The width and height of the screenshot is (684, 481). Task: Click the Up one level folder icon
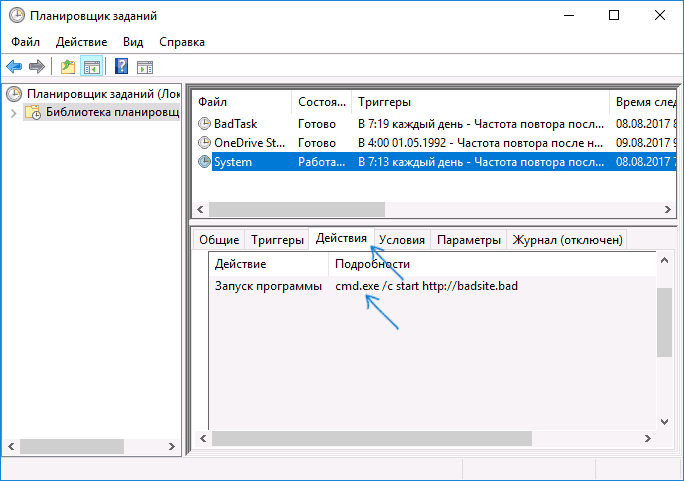67,67
